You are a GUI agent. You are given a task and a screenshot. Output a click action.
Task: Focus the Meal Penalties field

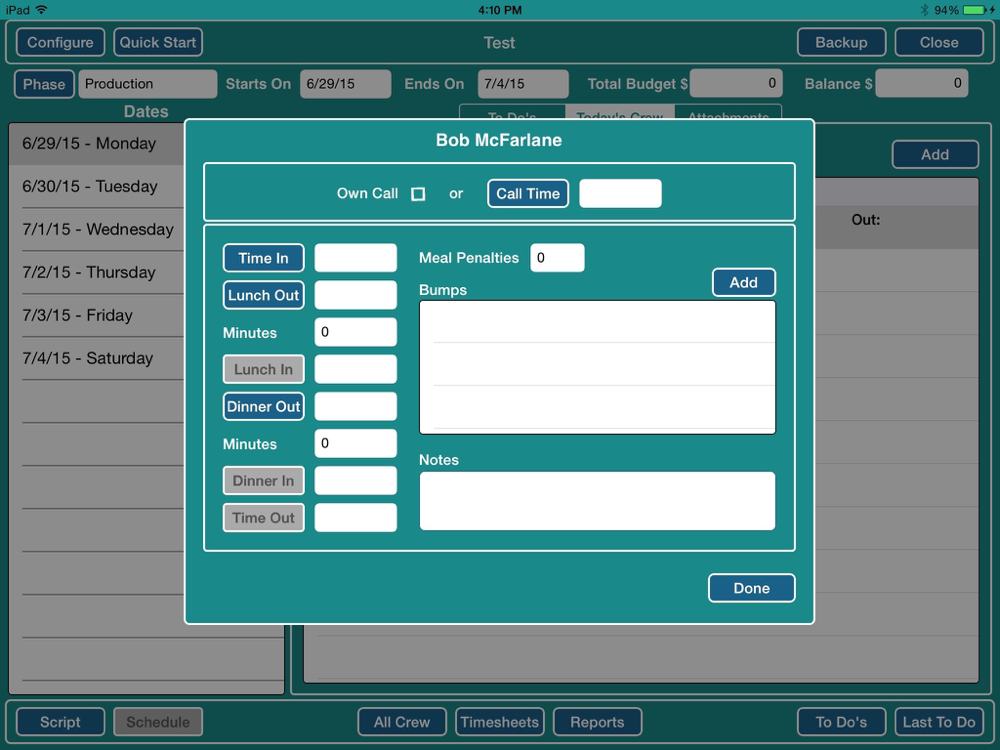tap(557, 258)
